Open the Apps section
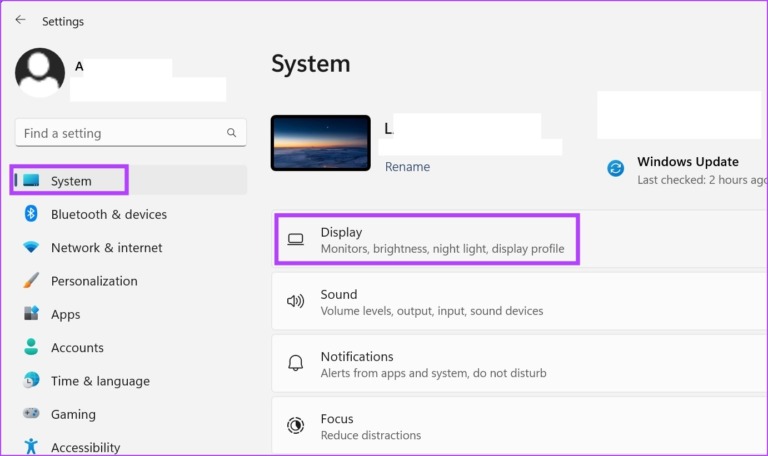This screenshot has width=768, height=456. click(x=65, y=314)
